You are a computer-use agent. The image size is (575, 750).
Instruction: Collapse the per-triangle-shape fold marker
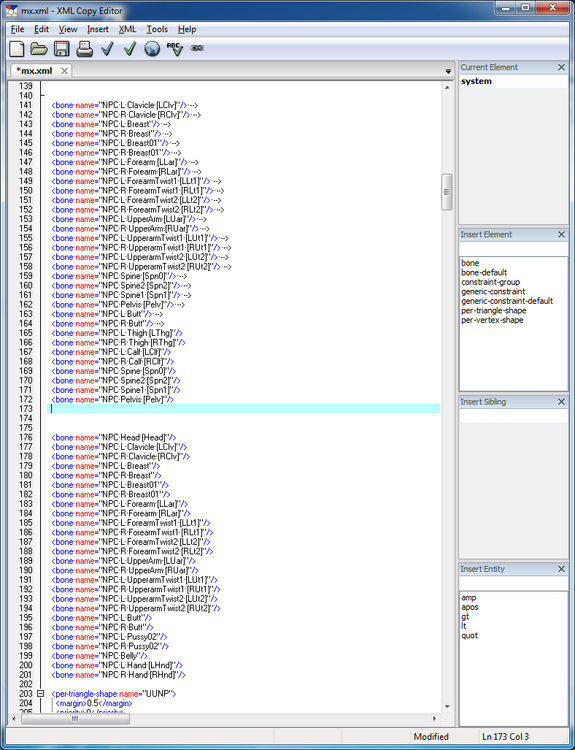tap(41, 693)
